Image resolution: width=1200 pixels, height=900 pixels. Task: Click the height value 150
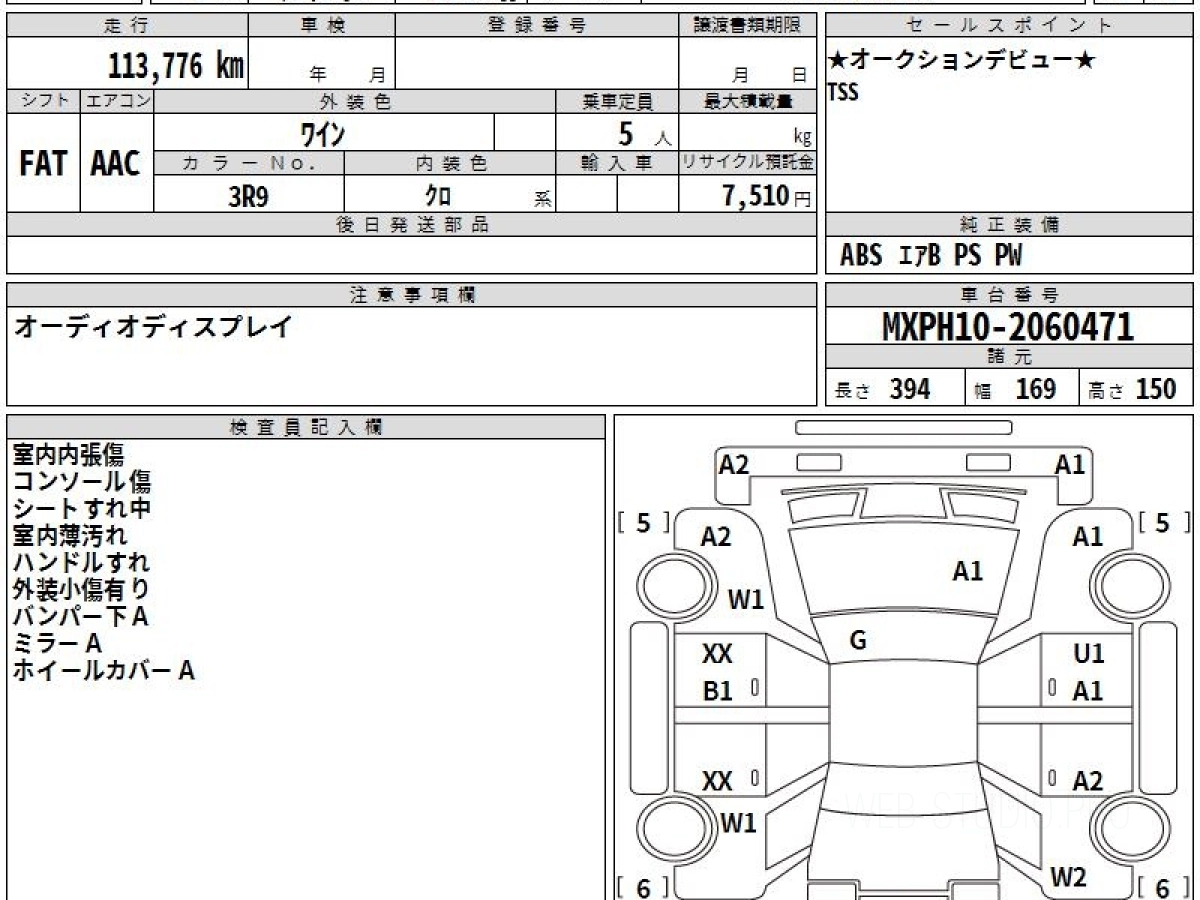point(1156,389)
